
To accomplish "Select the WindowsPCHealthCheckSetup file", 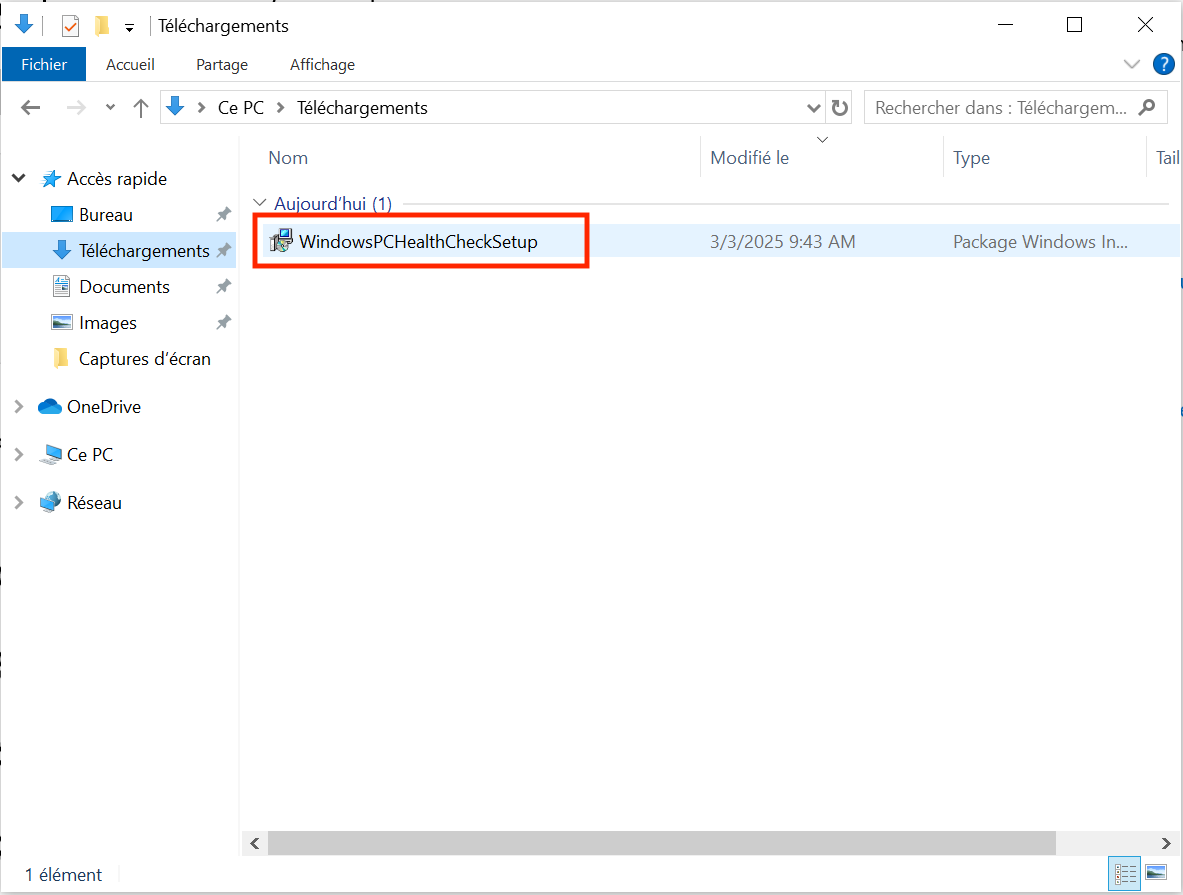I will pyautogui.click(x=418, y=241).
